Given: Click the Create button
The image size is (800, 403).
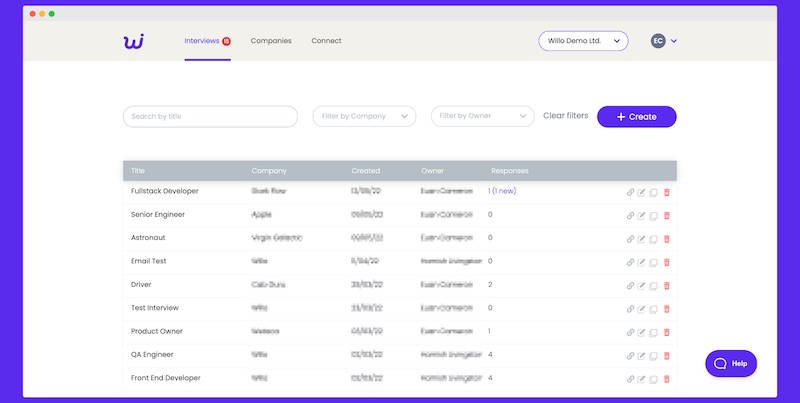Looking at the screenshot, I should coord(637,117).
